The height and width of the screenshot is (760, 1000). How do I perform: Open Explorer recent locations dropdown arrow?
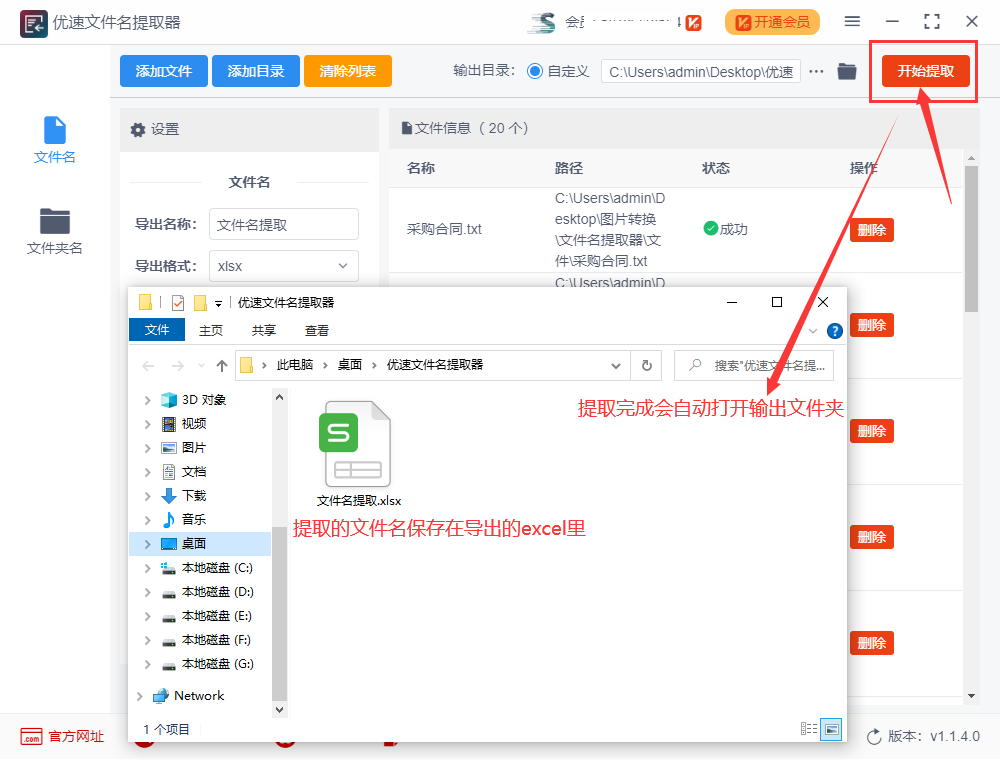tap(202, 366)
